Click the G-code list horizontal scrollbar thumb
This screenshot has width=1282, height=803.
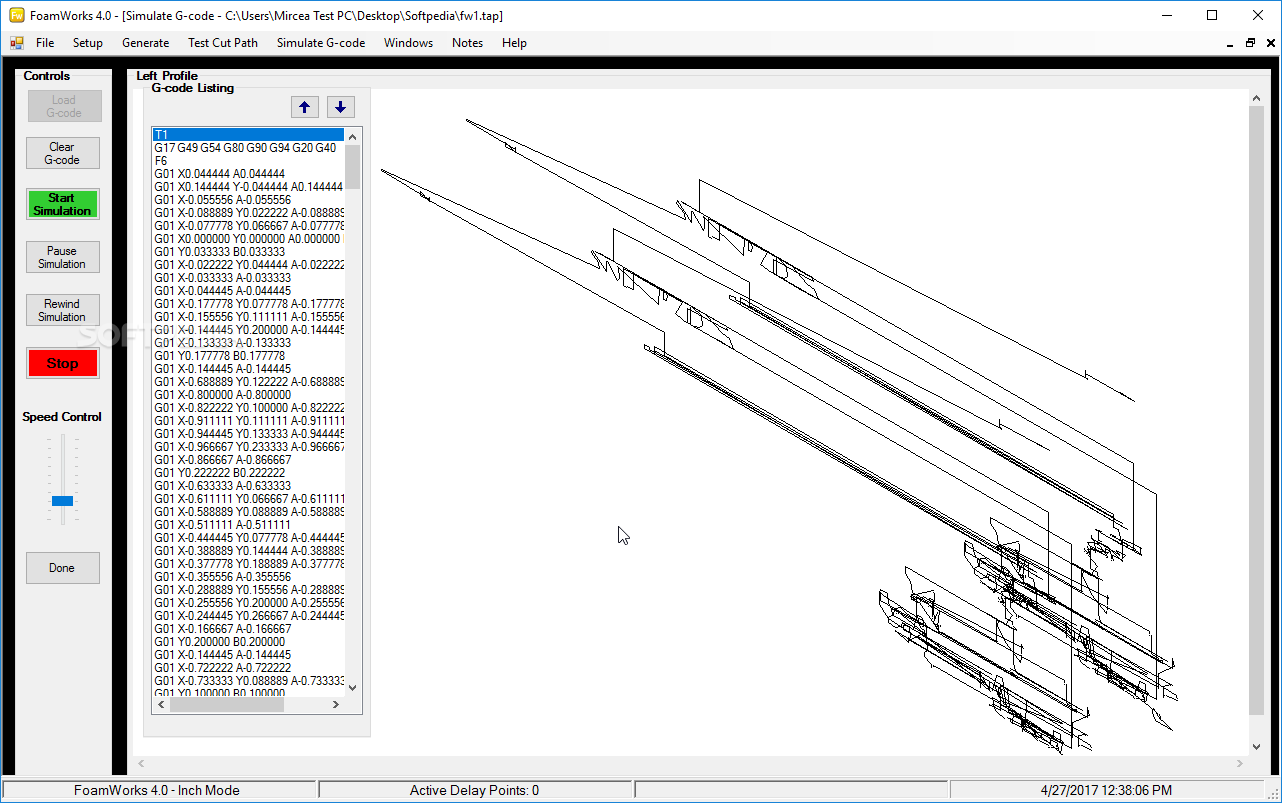pos(226,704)
